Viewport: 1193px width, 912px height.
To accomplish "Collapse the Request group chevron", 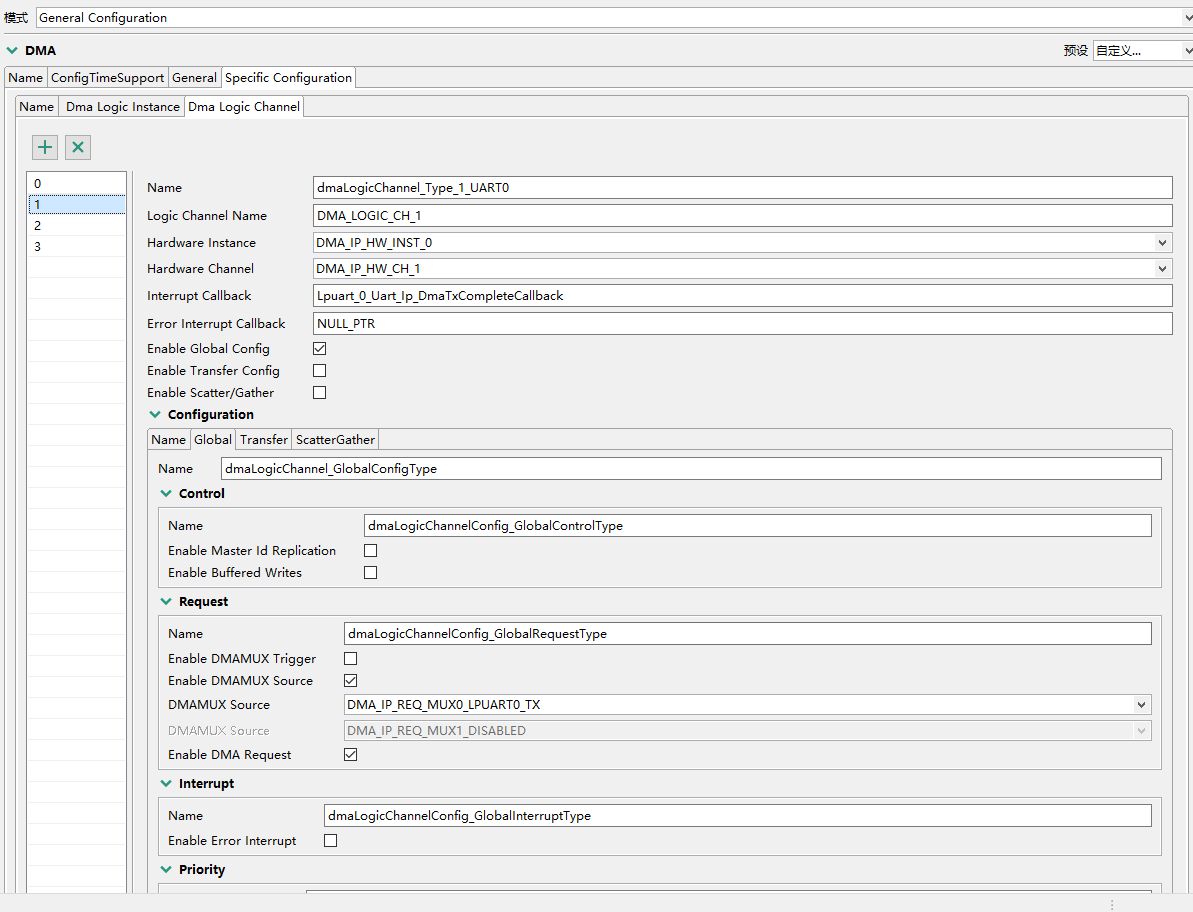I will (166, 602).
